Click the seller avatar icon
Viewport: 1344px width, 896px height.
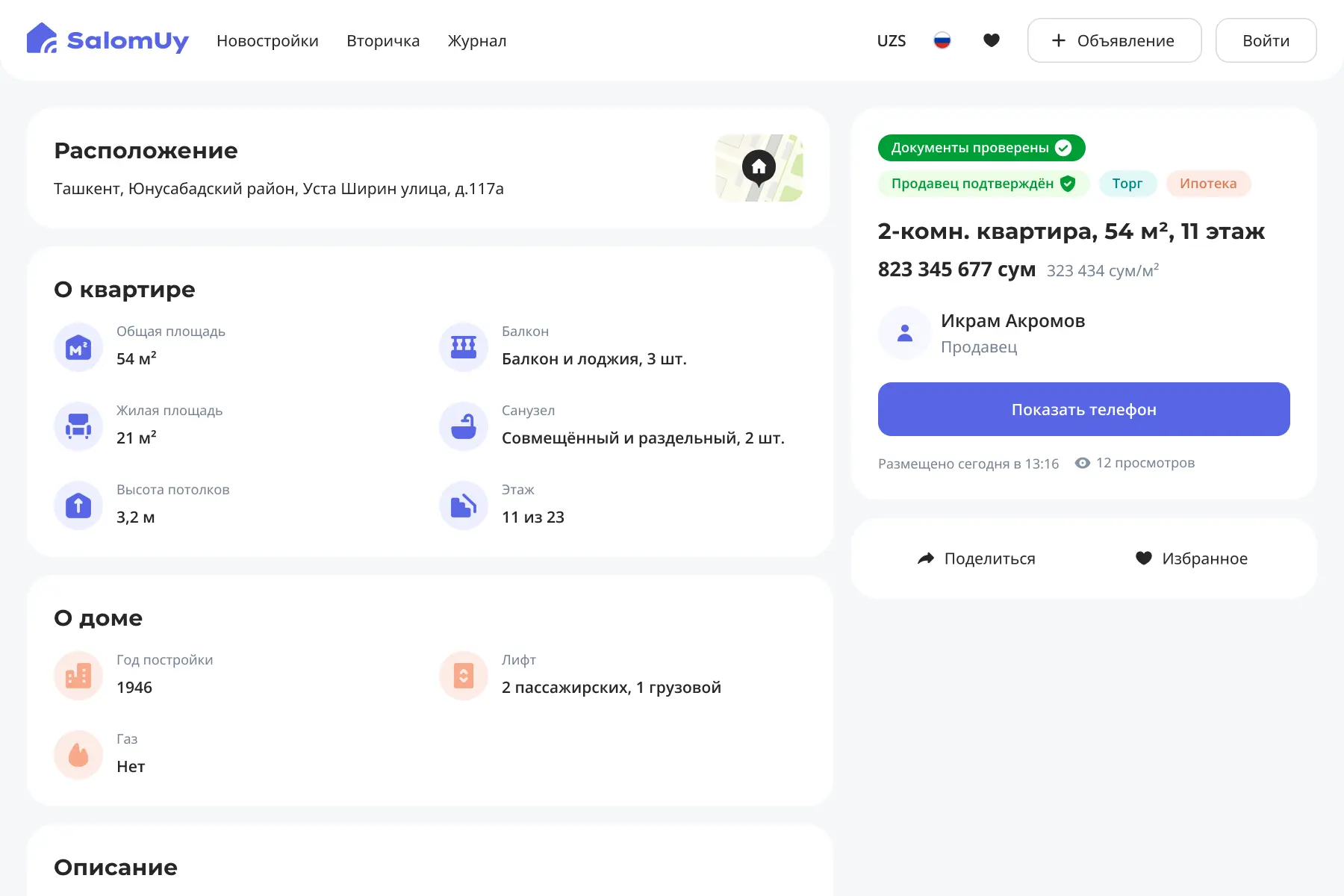coord(904,333)
